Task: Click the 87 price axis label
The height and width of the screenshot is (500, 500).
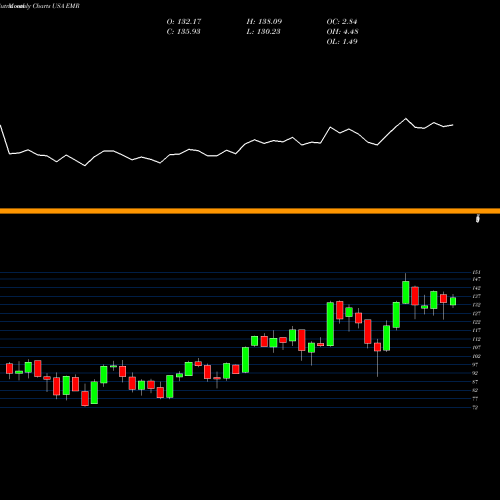Action: [x=475, y=382]
